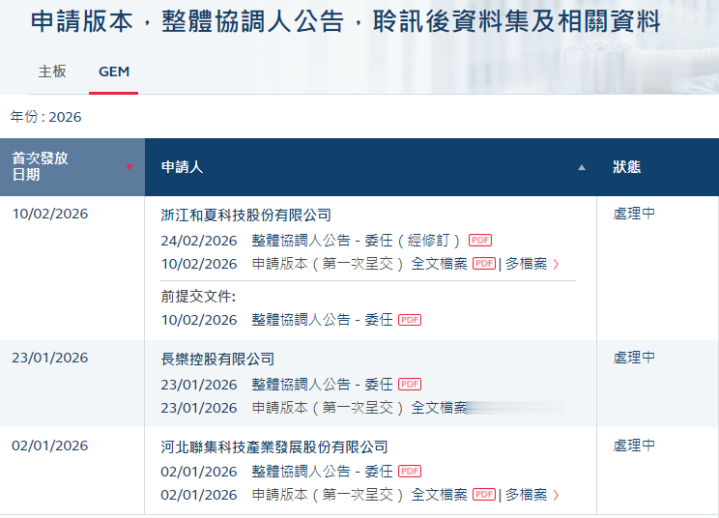Click the 前提交文件: label
719x518 pixels.
coord(198,297)
